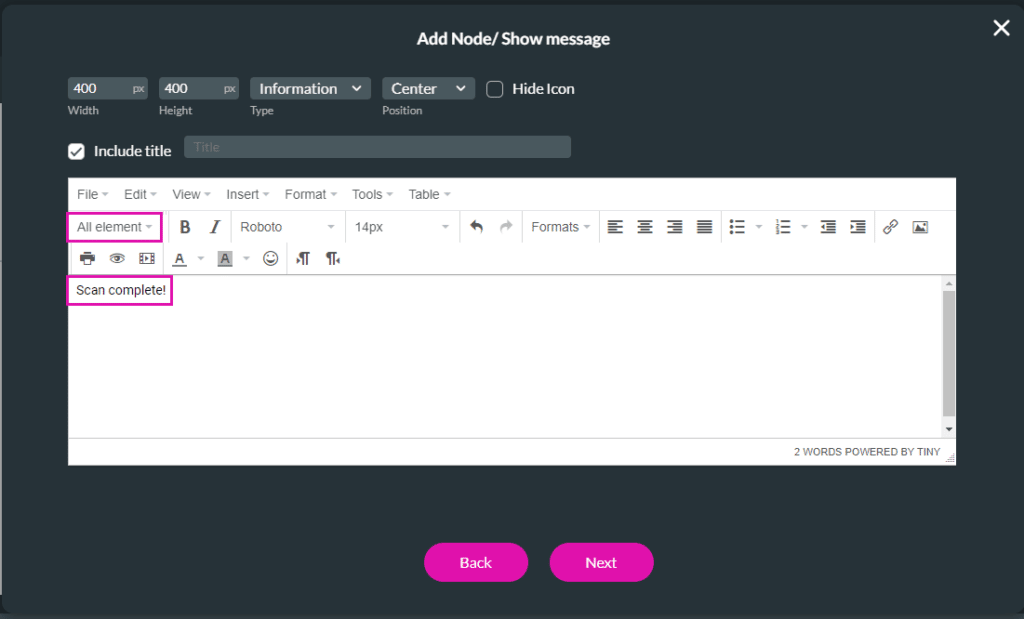The image size is (1024, 619).
Task: Insert media using the media icon
Action: pos(145,258)
